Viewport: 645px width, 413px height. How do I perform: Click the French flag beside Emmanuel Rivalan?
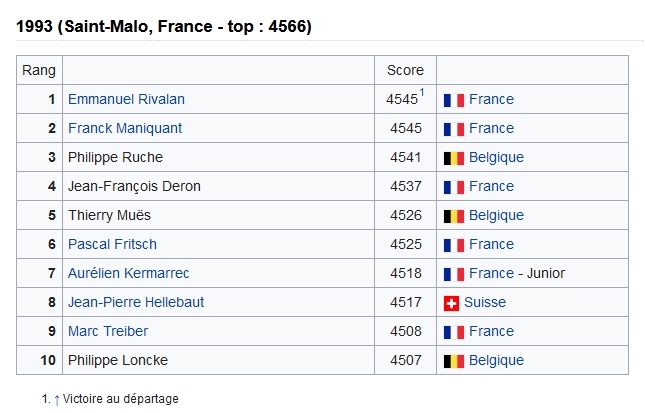(x=454, y=100)
